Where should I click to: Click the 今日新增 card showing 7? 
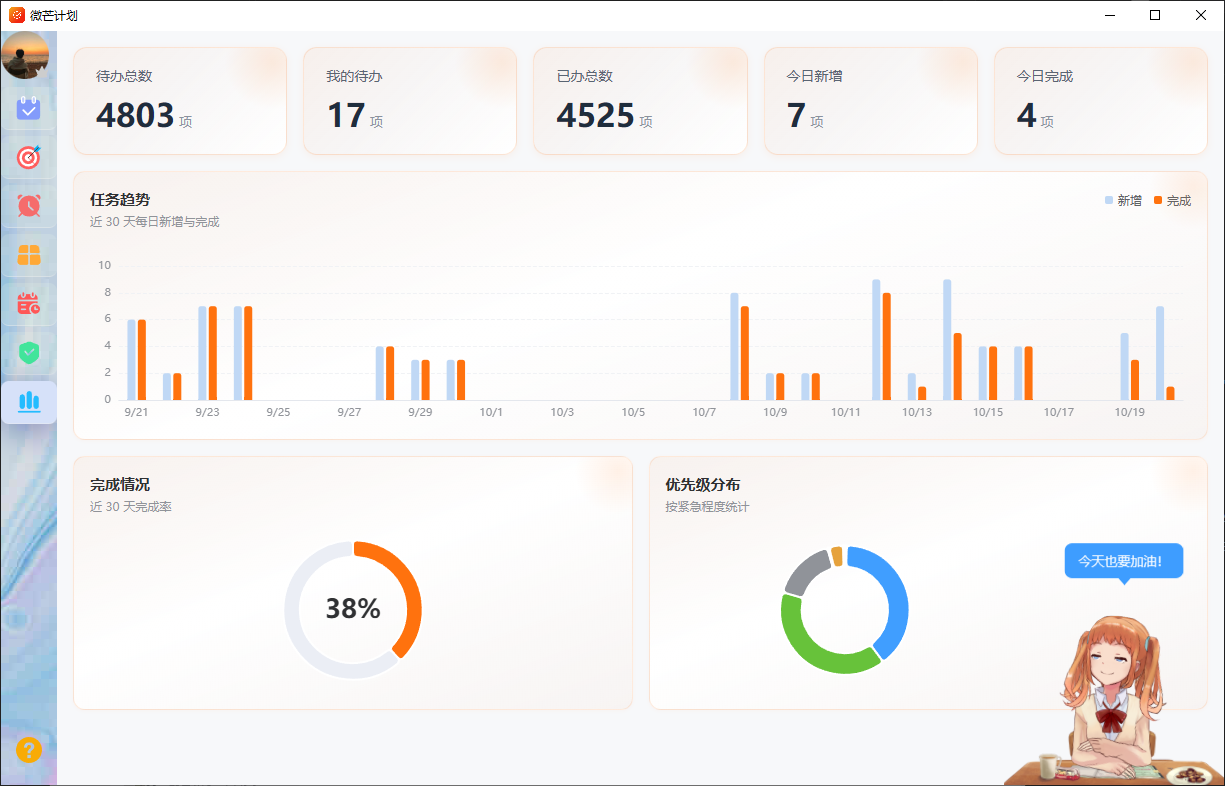pyautogui.click(x=871, y=101)
